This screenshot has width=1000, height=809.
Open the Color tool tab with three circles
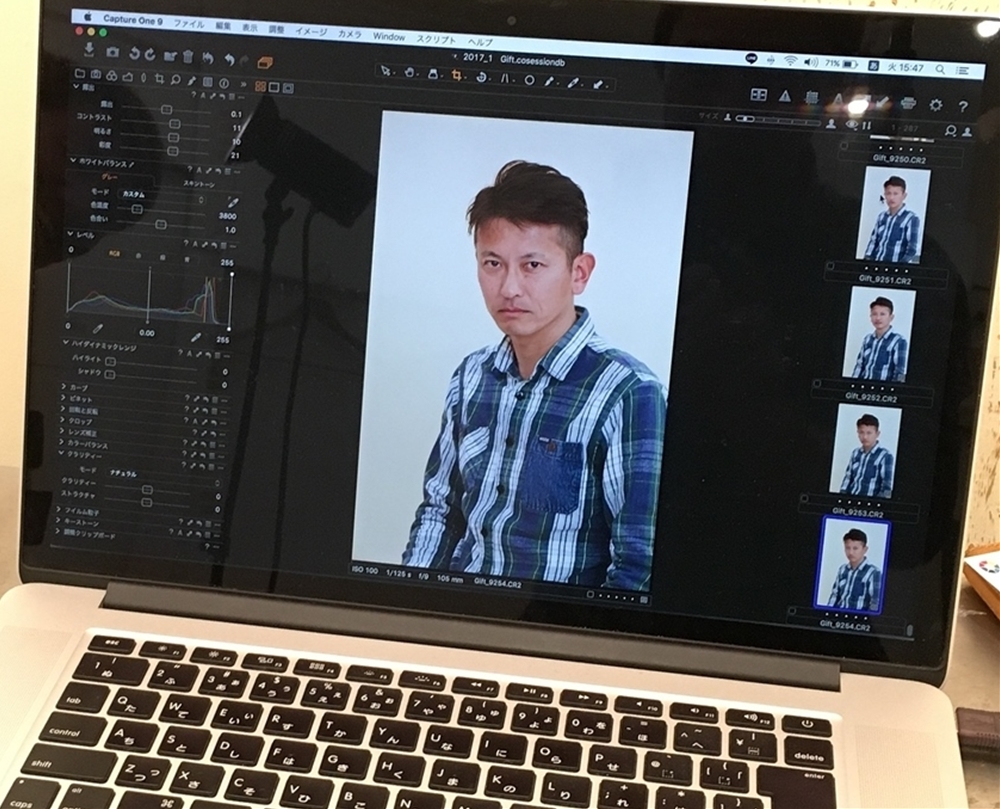point(111,76)
